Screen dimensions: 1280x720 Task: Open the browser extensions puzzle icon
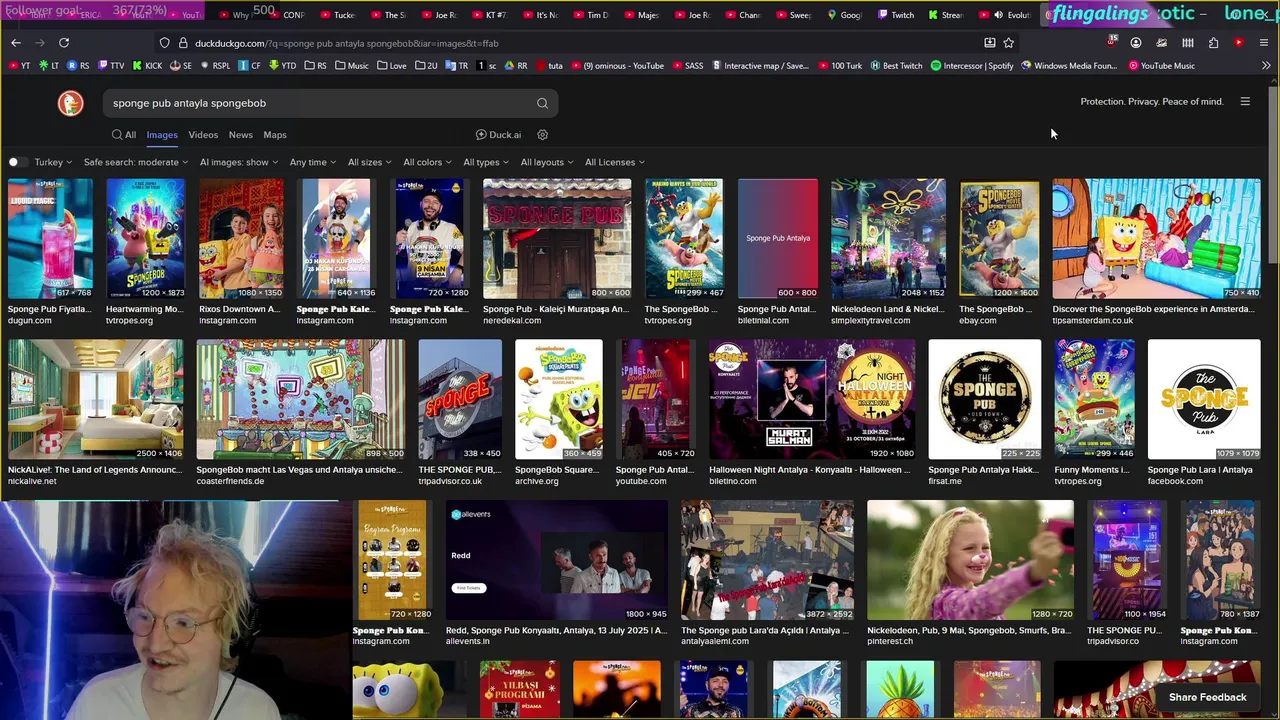click(x=1213, y=43)
